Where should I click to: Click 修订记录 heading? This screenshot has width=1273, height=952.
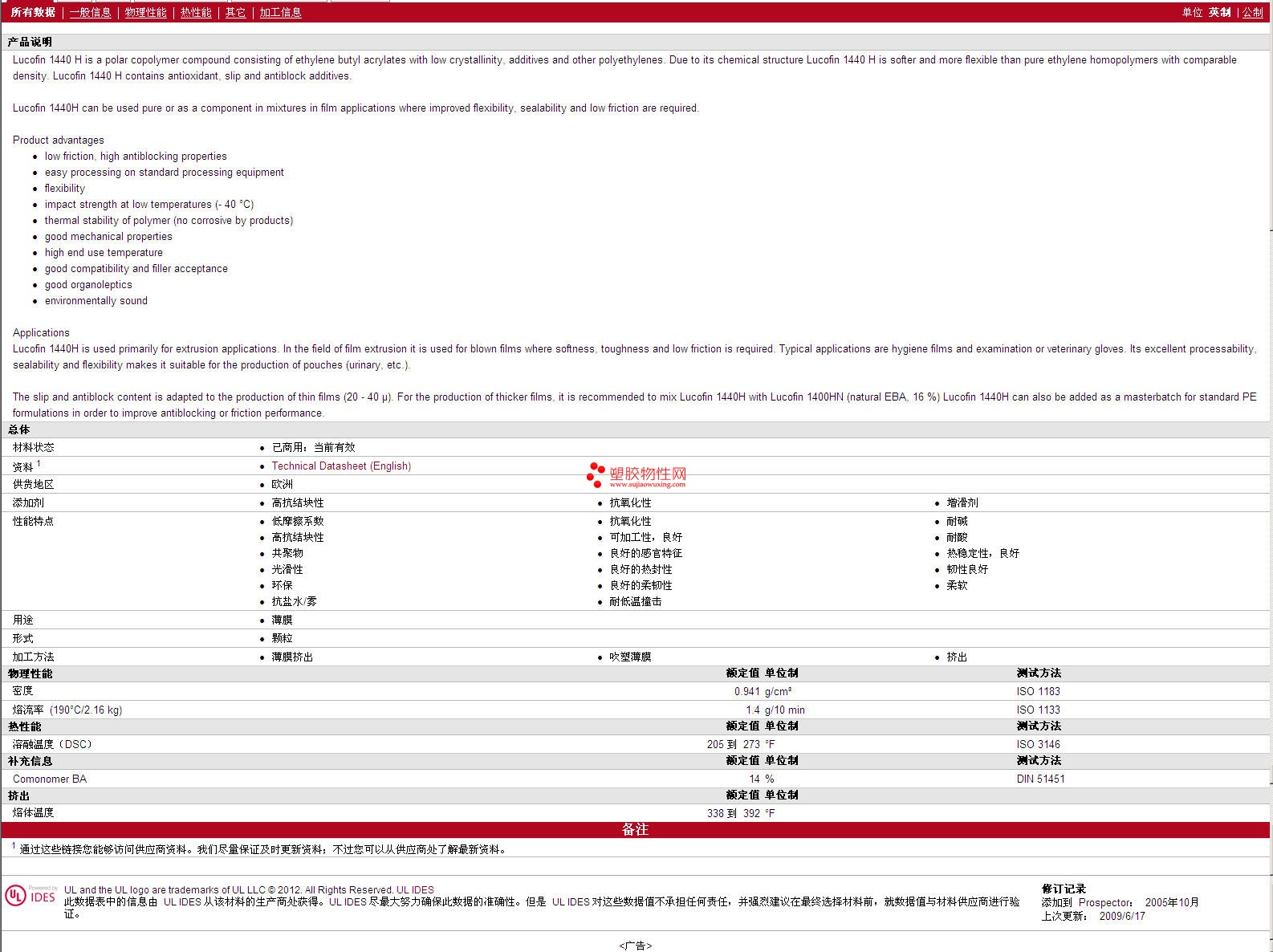[x=1064, y=889]
